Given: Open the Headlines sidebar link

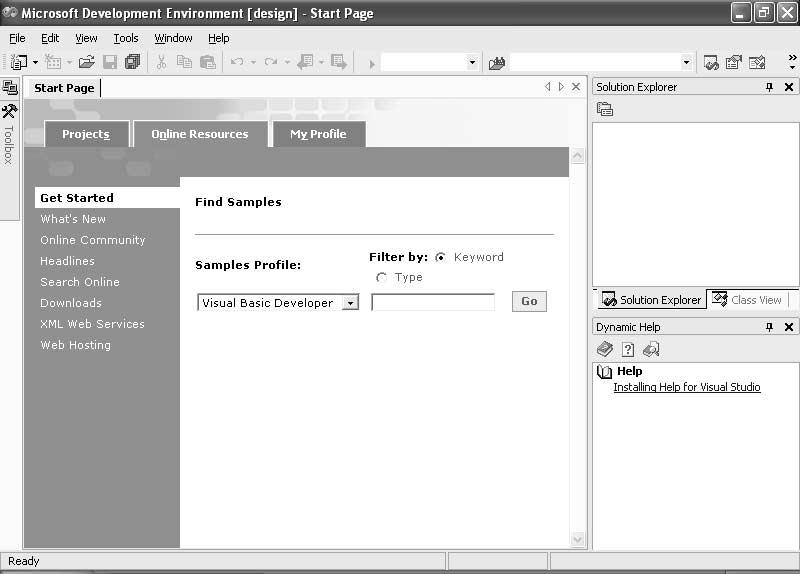Looking at the screenshot, I should point(67,261).
